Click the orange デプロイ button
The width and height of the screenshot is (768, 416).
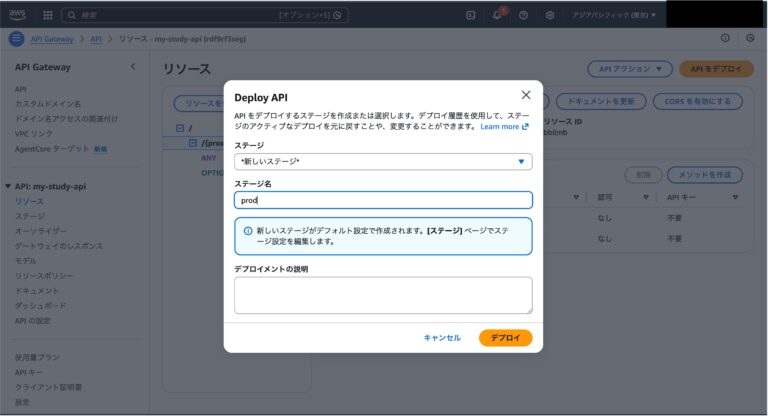(x=505, y=338)
